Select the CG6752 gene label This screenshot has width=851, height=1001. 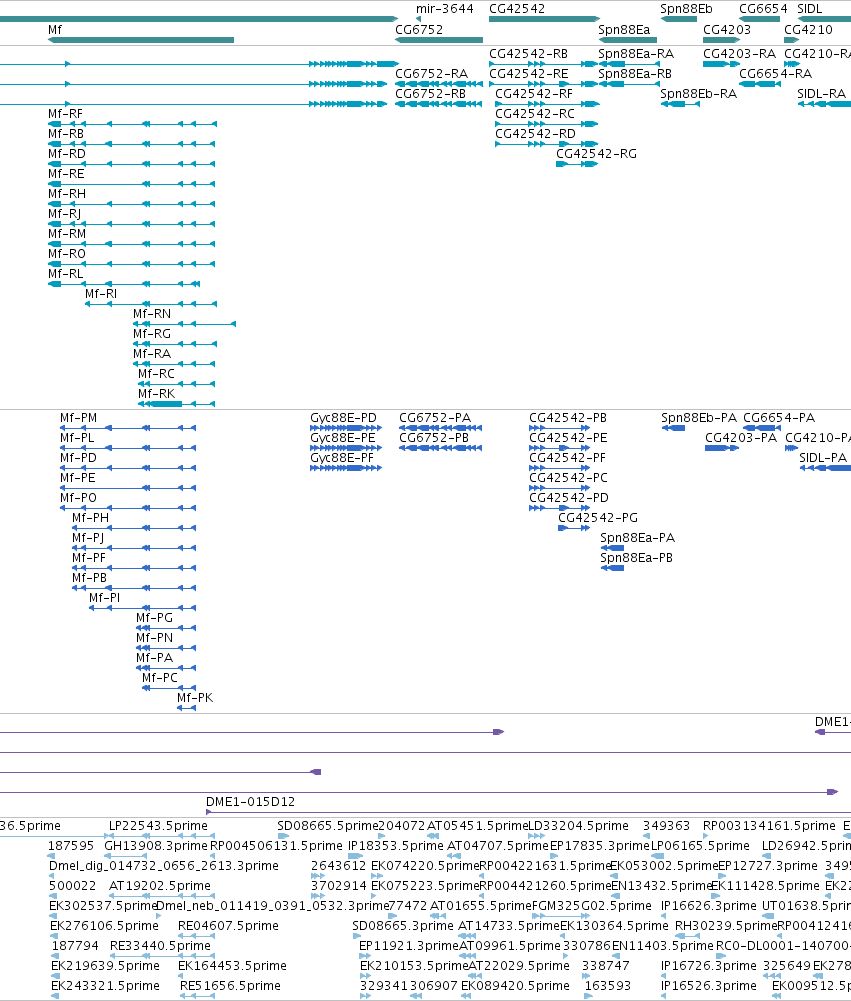(419, 29)
